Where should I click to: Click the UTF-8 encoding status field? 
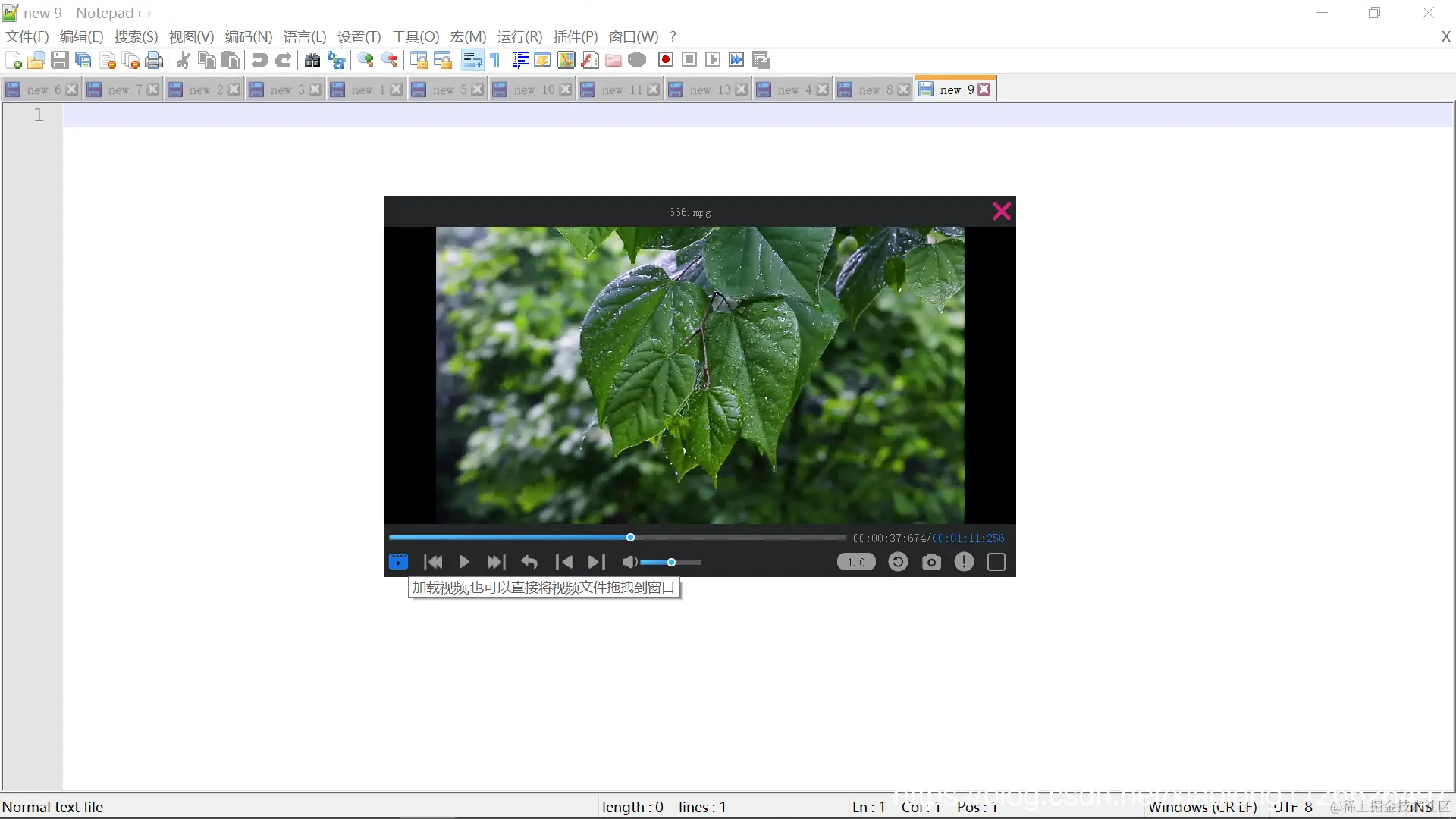(x=1292, y=807)
